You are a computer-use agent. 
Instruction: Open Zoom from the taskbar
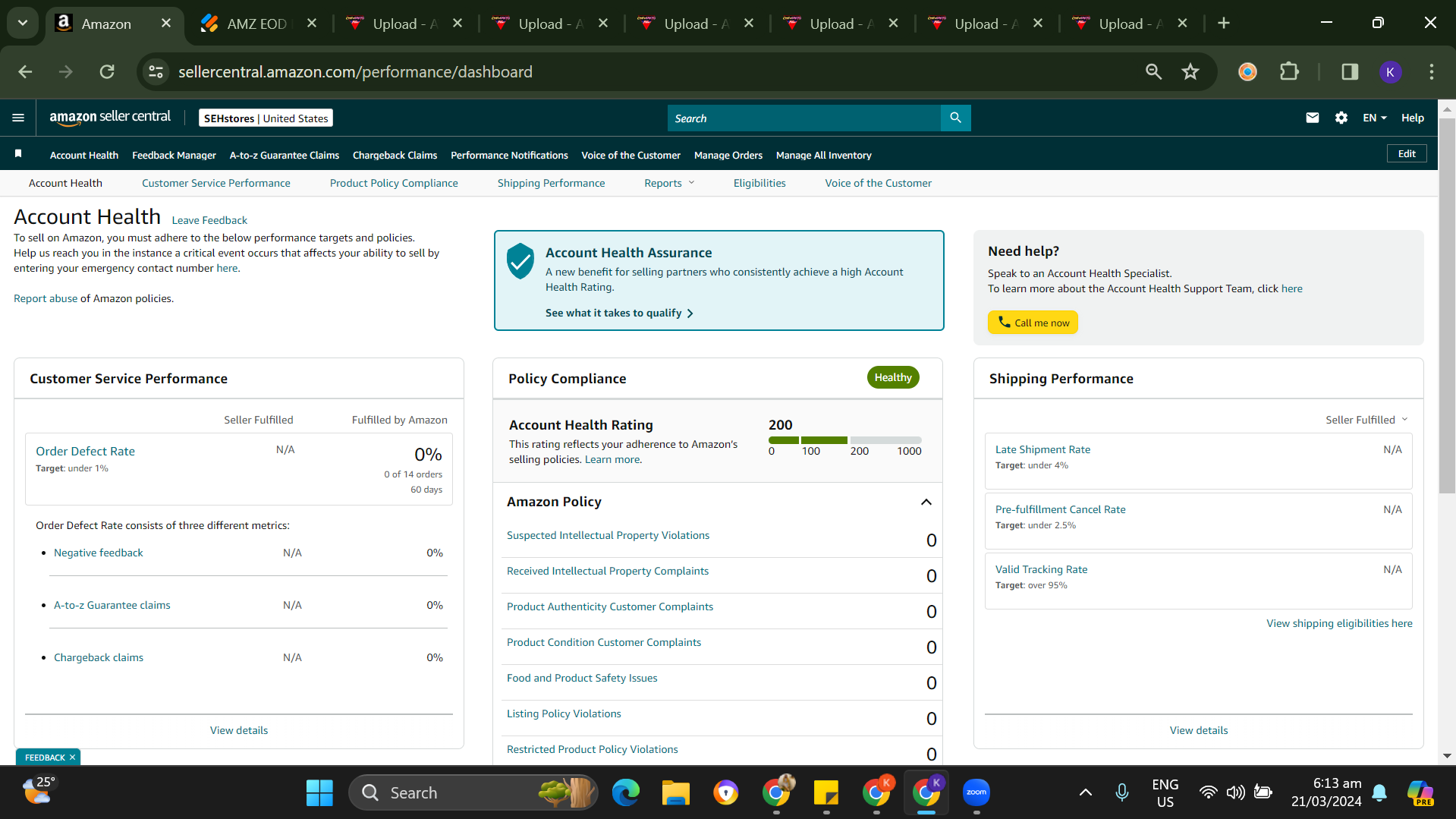976,792
